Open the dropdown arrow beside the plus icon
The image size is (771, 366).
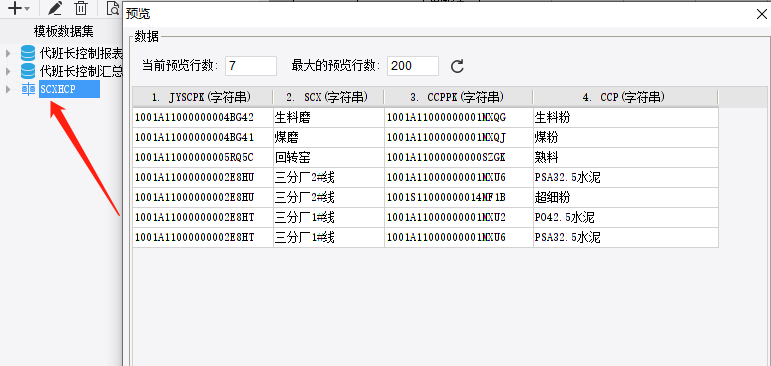[x=27, y=9]
